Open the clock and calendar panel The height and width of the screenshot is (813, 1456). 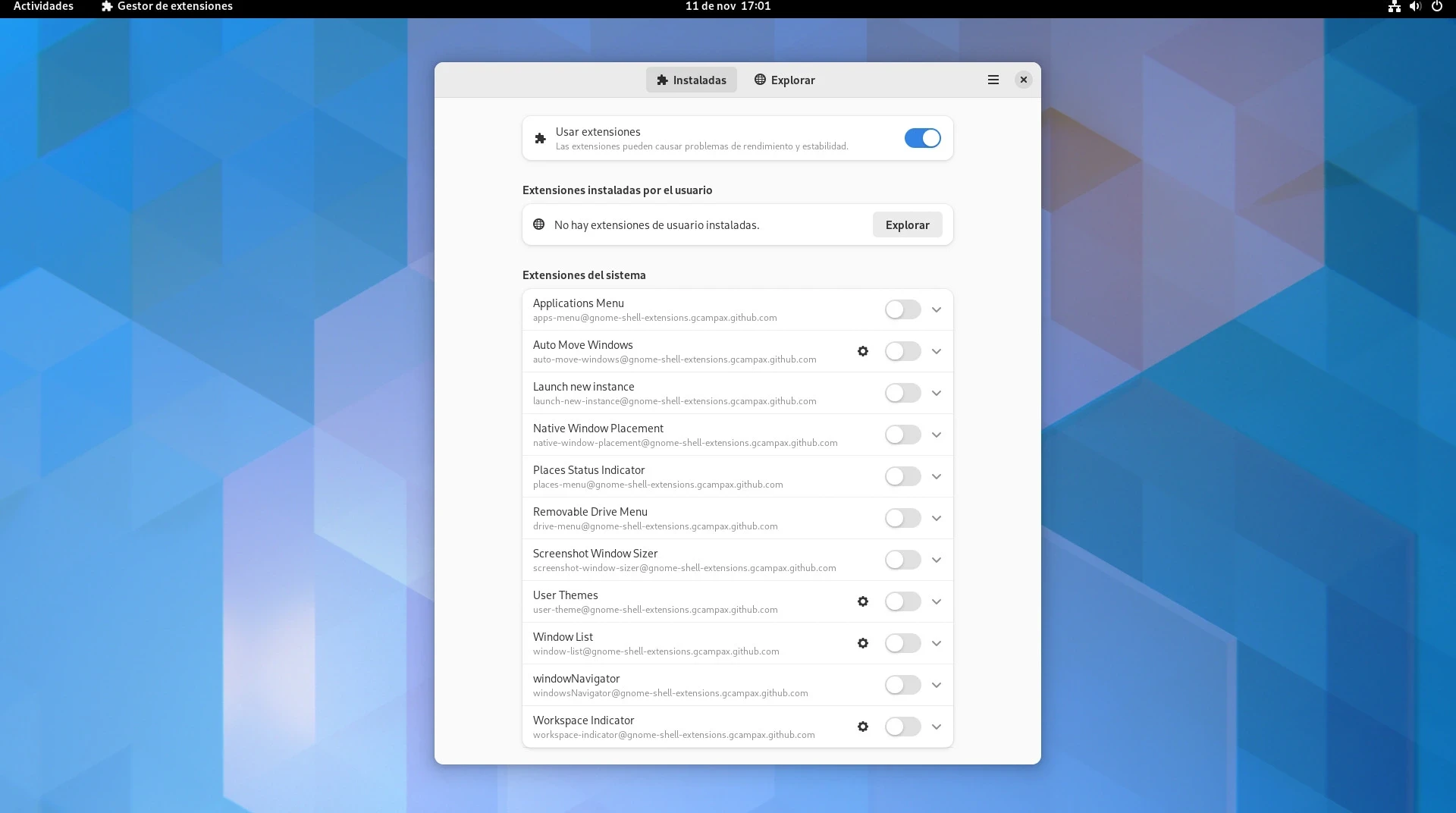(727, 7)
